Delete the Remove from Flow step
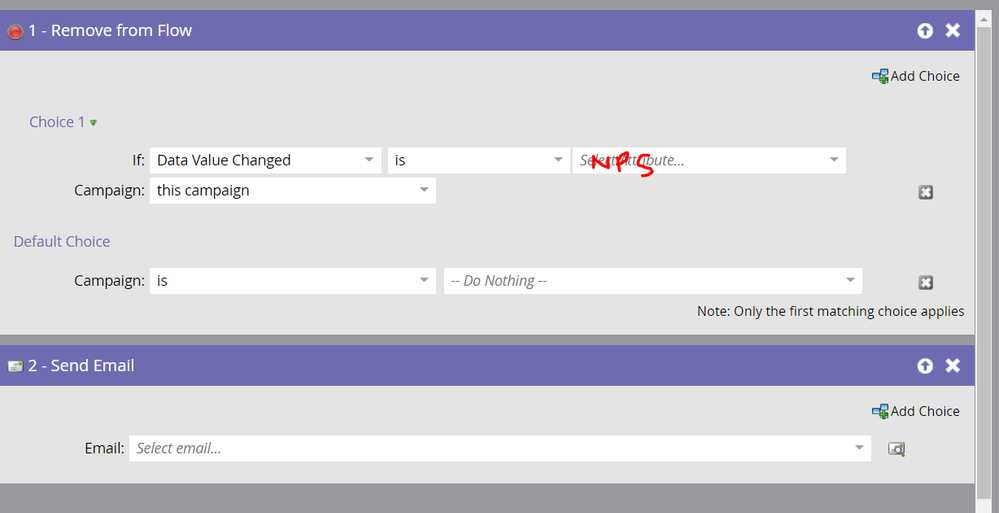Image resolution: width=999 pixels, height=513 pixels. point(952,31)
